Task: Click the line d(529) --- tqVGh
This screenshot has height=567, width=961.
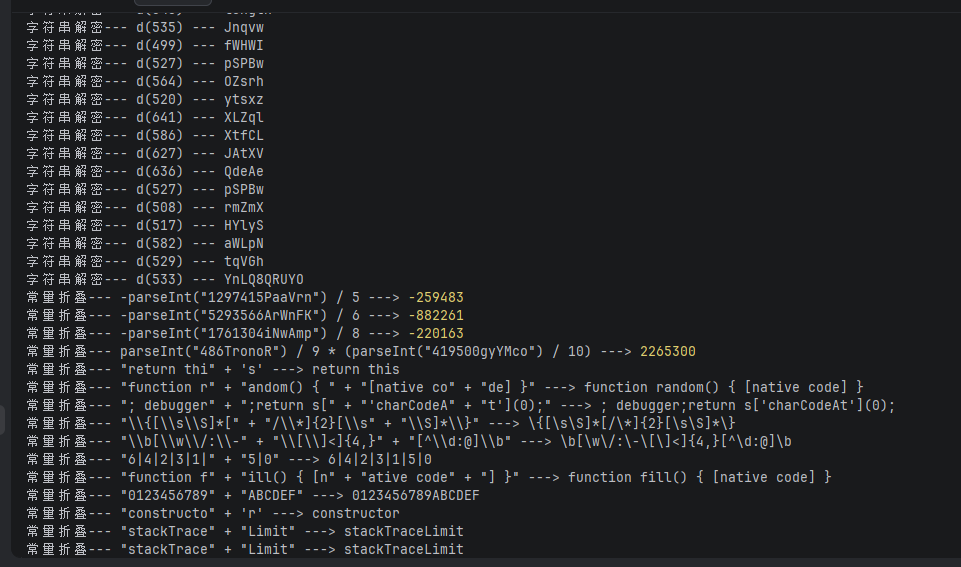Action: 145,261
